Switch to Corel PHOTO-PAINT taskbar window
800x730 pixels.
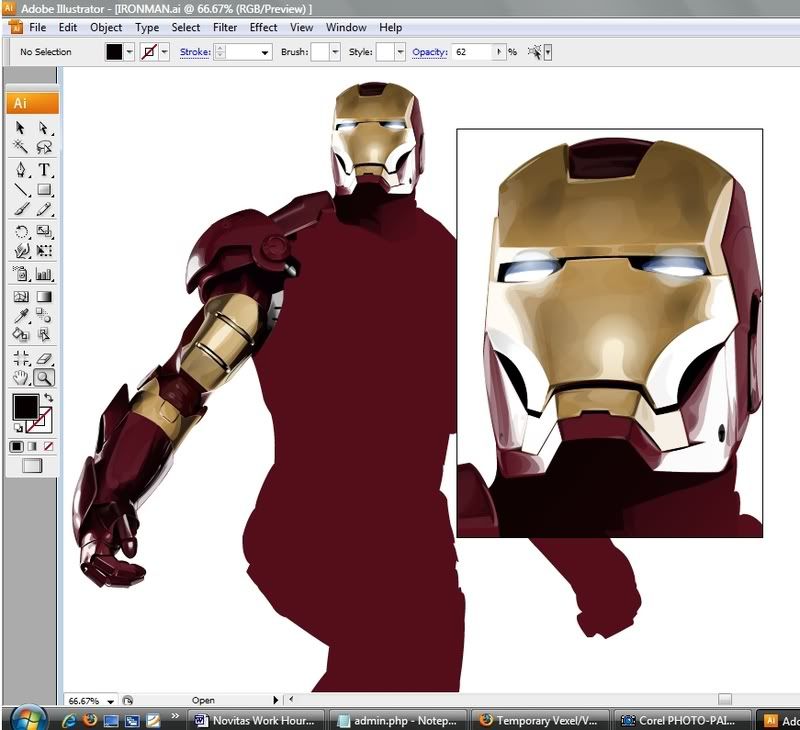(x=682, y=720)
